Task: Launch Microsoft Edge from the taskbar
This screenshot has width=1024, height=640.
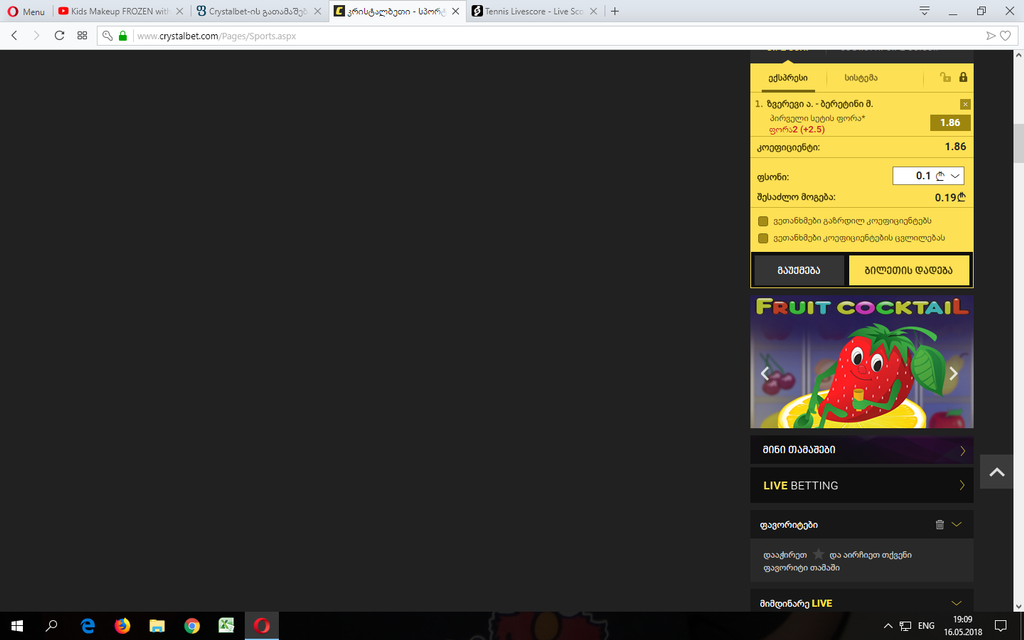Action: (x=88, y=626)
